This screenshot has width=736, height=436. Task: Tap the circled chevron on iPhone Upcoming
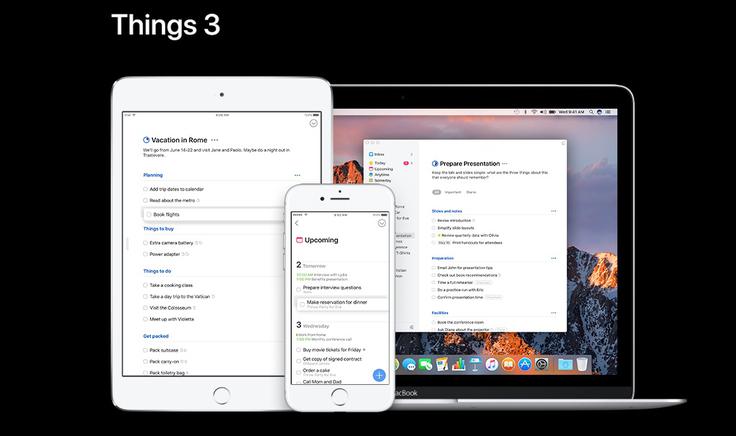point(382,223)
